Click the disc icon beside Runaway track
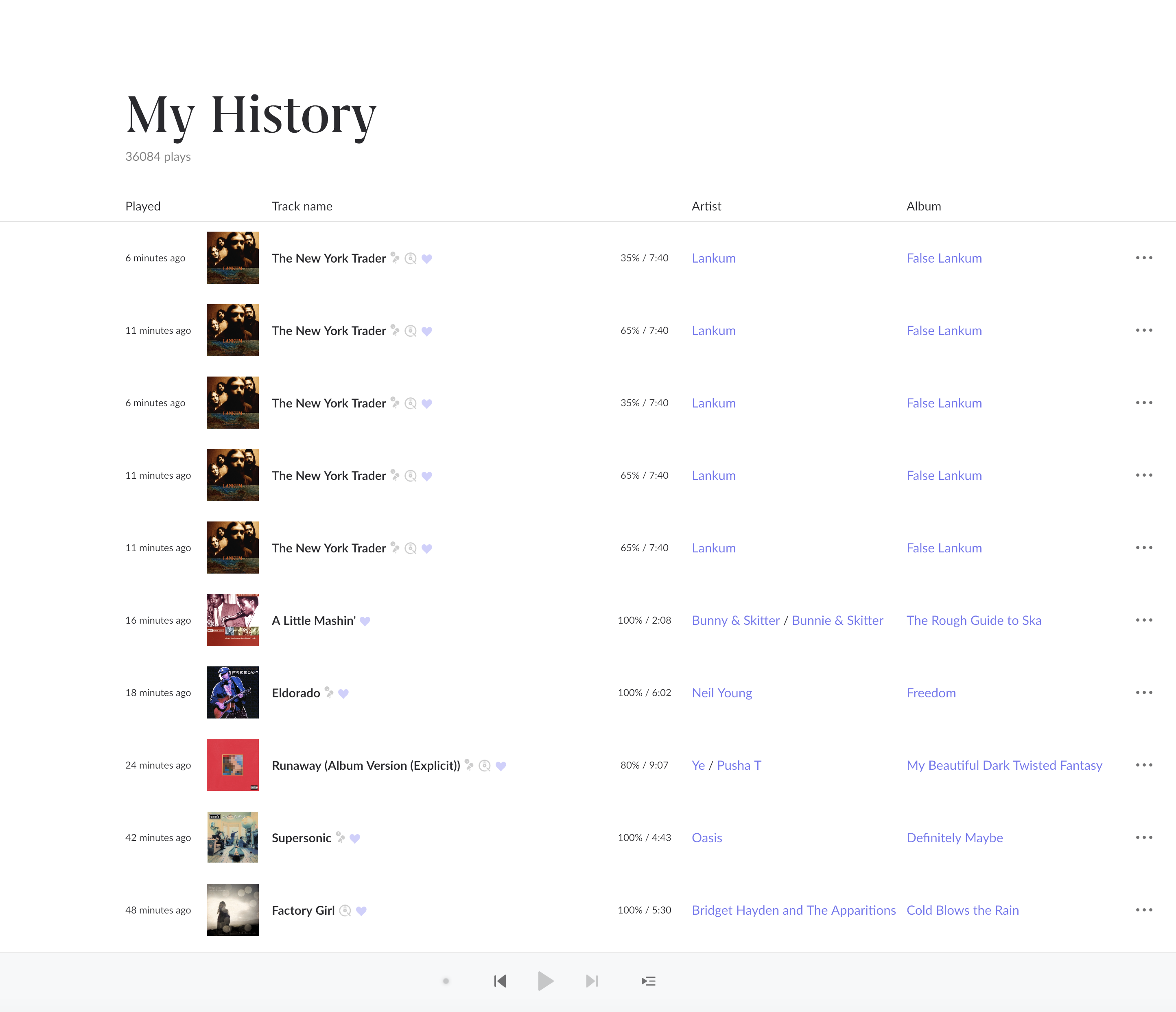The image size is (1176, 1012). pos(485,766)
